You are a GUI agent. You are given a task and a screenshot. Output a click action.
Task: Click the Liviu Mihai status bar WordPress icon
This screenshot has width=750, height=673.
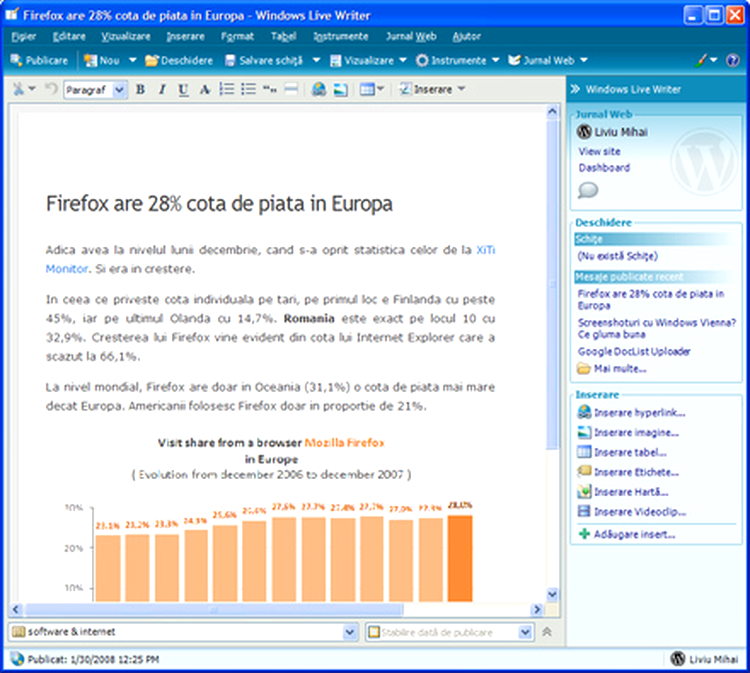[678, 659]
